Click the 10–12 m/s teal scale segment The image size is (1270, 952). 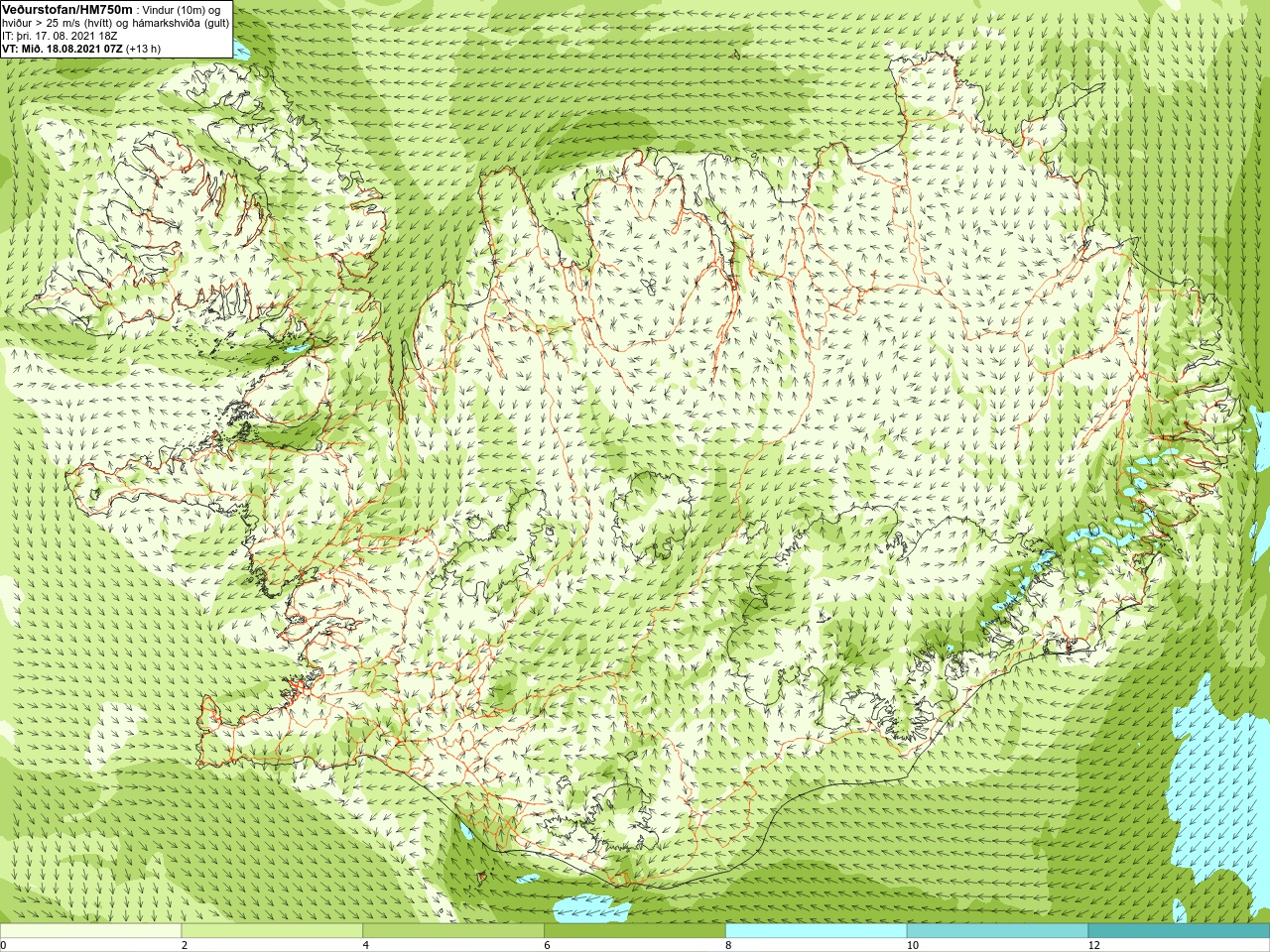click(997, 931)
